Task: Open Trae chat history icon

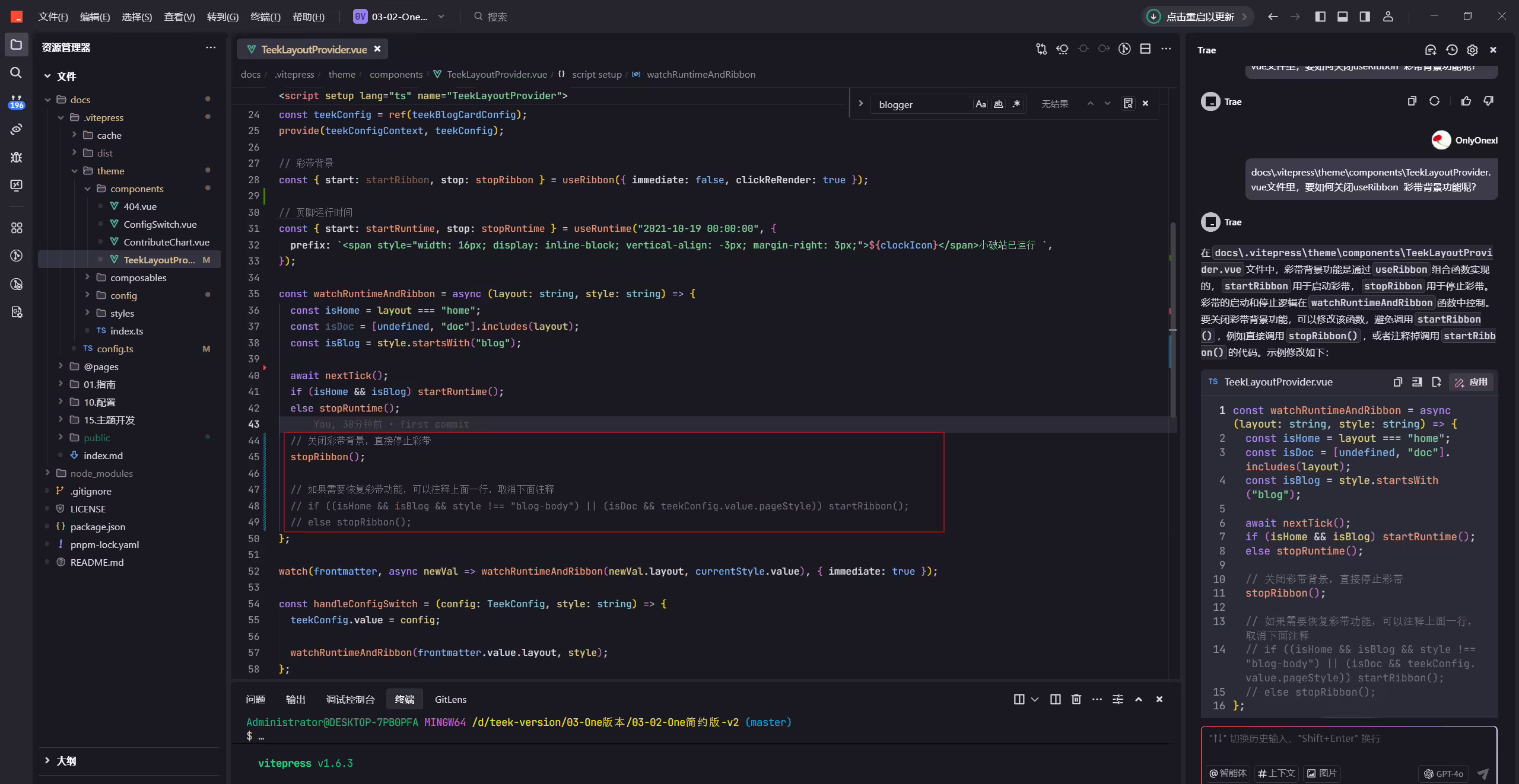Action: [x=1451, y=50]
